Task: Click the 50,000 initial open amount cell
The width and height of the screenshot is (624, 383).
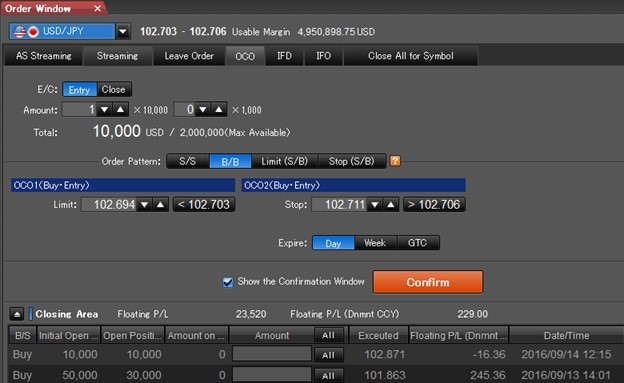Action: pos(80,375)
